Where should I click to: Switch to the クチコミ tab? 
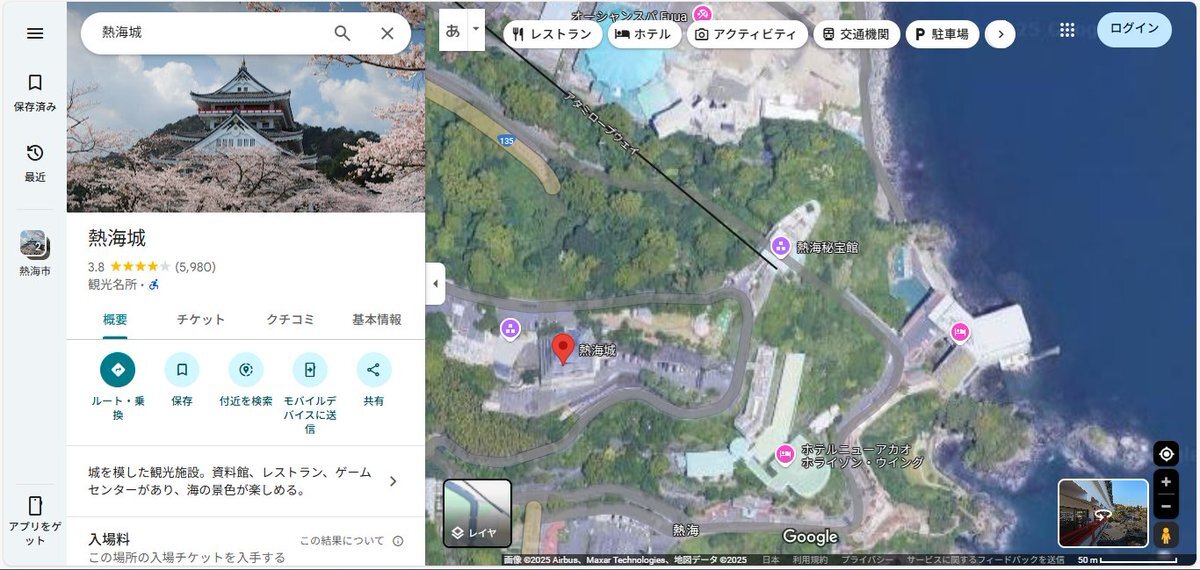290,320
